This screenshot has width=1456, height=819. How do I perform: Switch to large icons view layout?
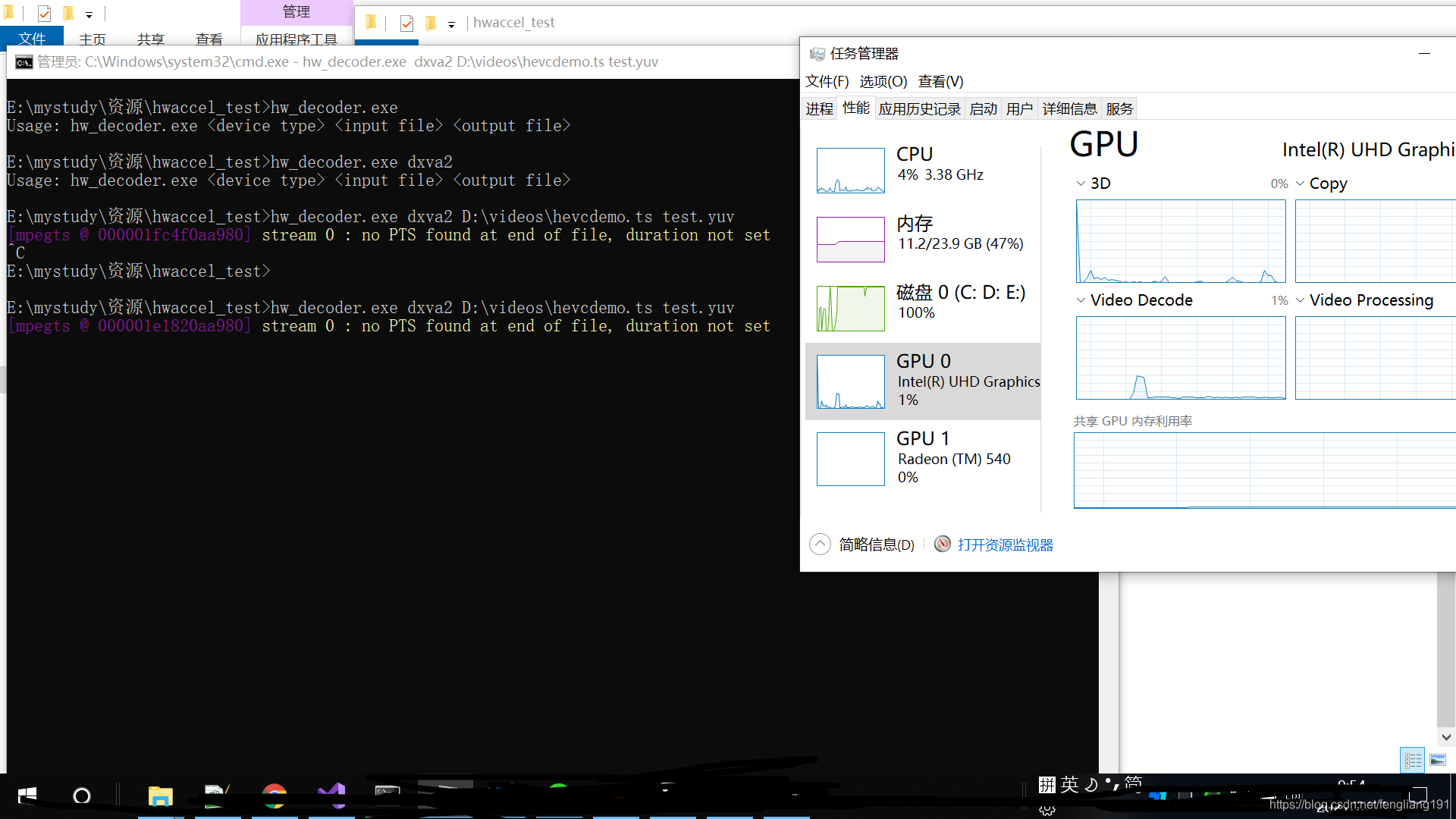pyautogui.click(x=1438, y=760)
